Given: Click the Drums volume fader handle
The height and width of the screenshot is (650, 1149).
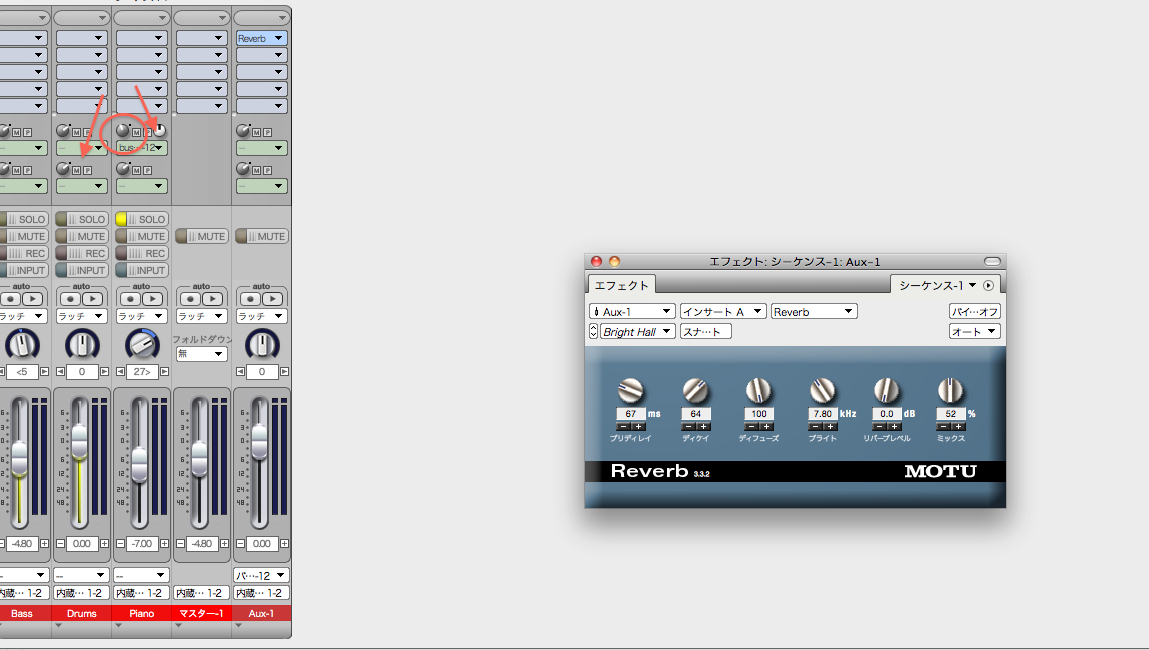Looking at the screenshot, I should [x=79, y=443].
